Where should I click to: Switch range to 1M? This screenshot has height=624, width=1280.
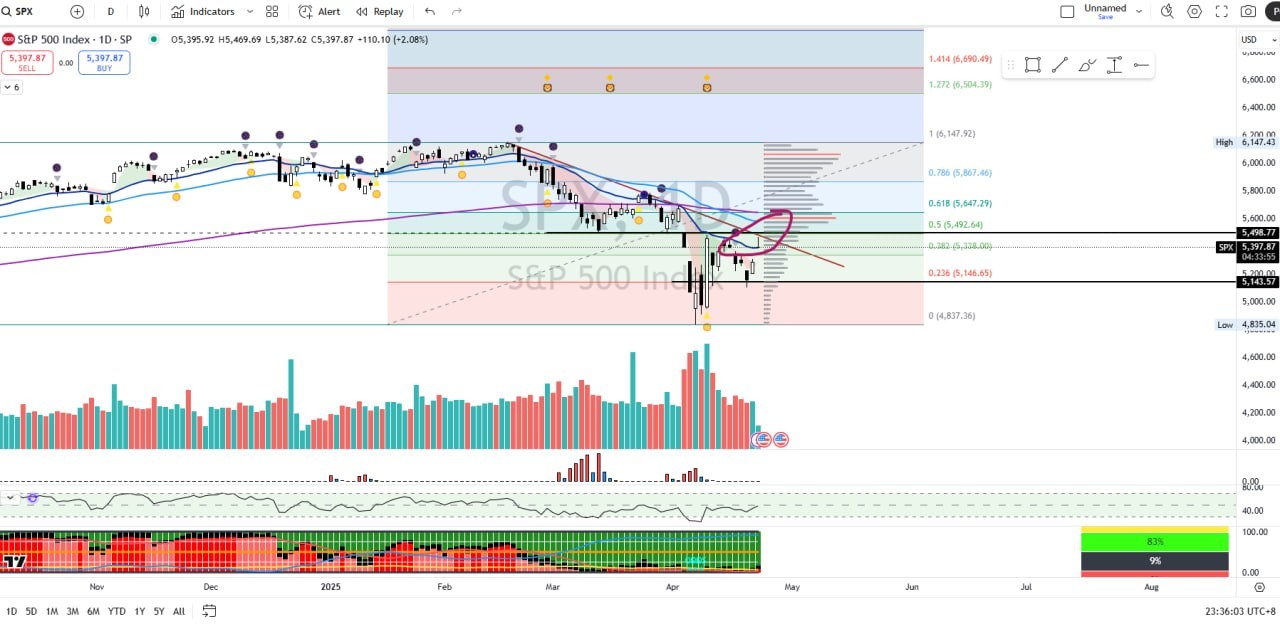tap(52, 611)
